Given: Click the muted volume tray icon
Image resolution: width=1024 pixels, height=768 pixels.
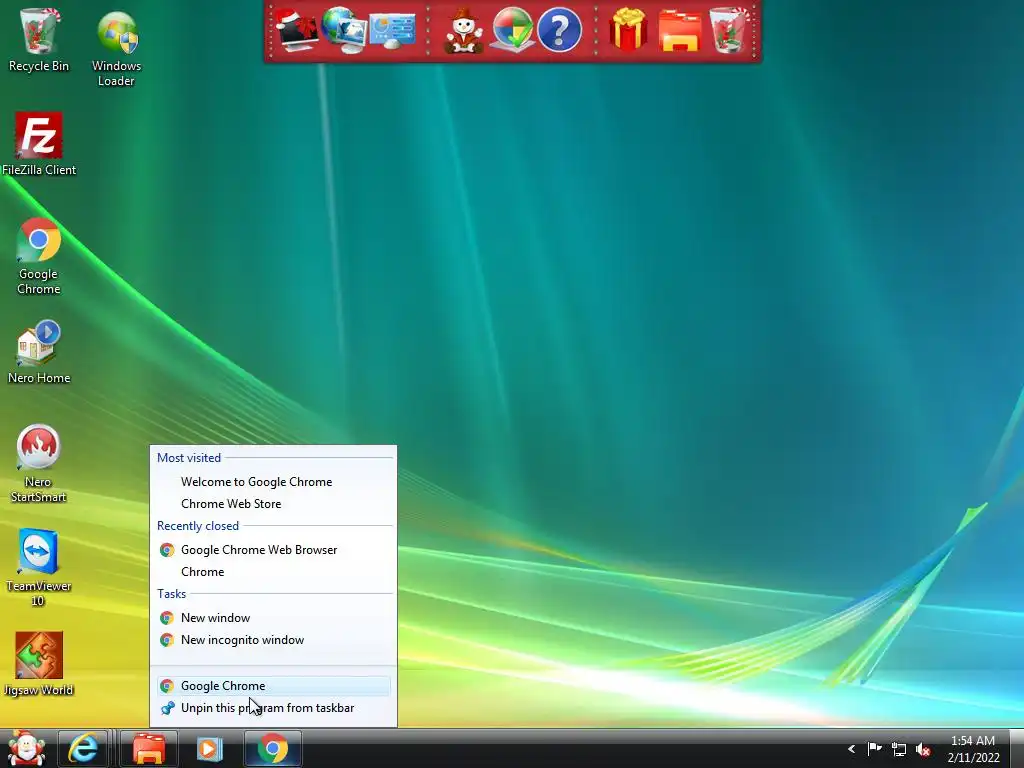Looking at the screenshot, I should tap(923, 750).
